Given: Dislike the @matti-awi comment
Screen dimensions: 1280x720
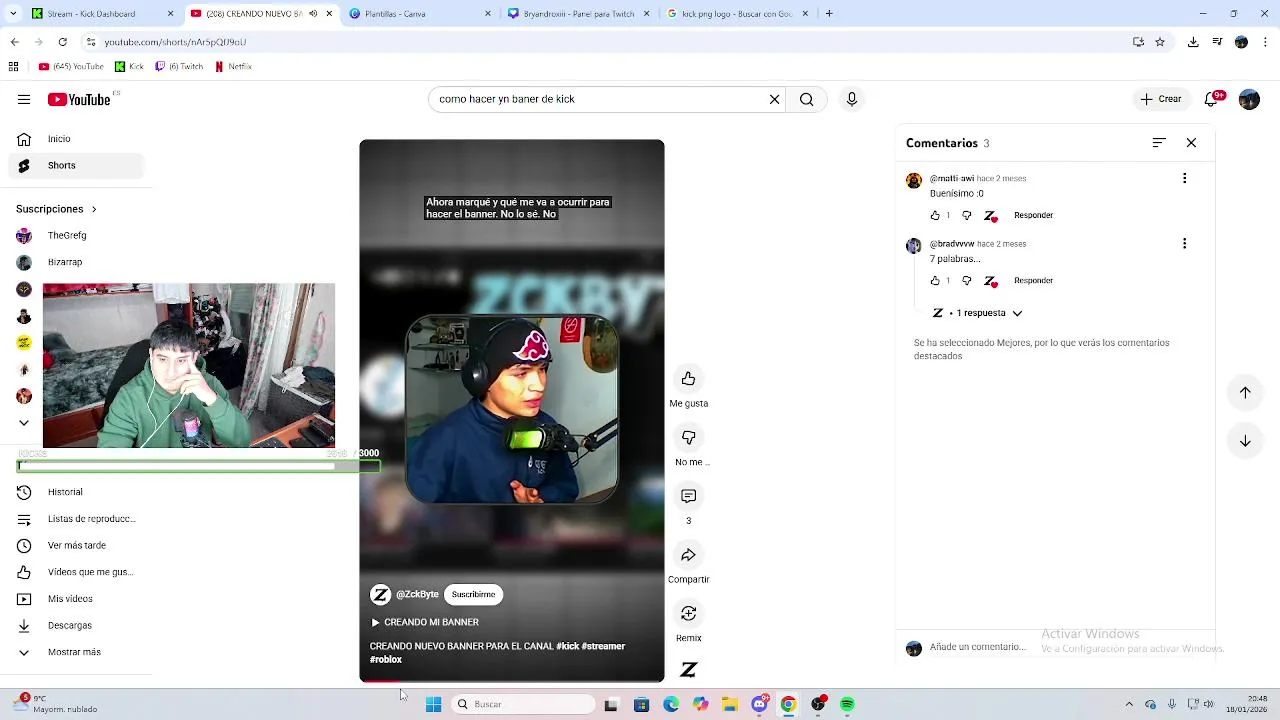Looking at the screenshot, I should pos(966,215).
